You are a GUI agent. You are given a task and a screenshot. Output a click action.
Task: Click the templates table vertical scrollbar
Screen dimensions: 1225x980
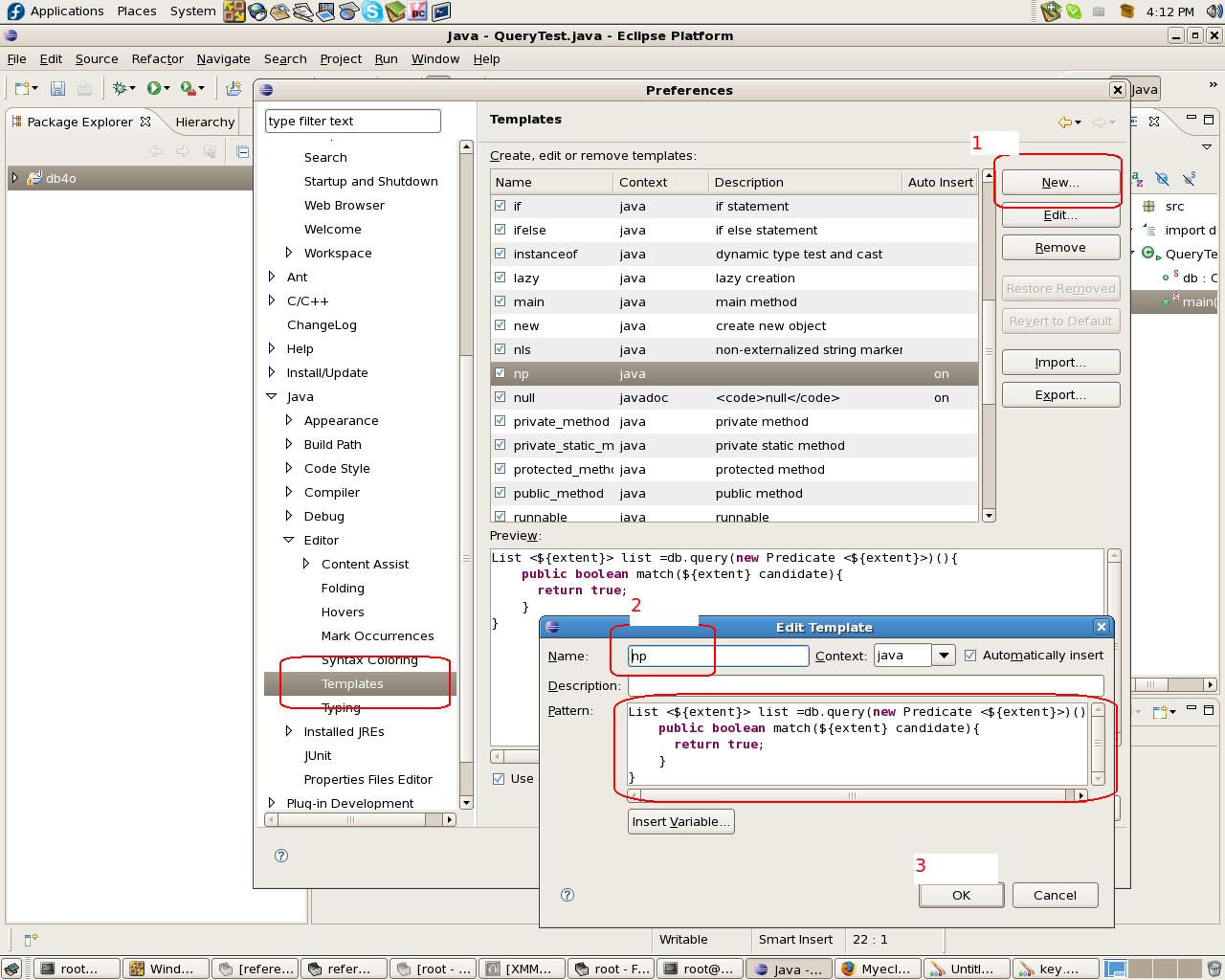(989, 346)
